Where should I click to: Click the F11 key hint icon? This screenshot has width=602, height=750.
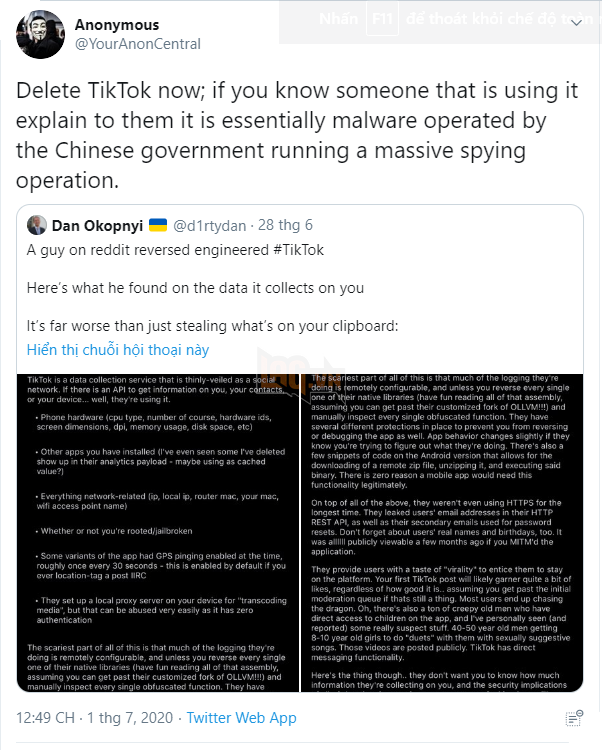[x=380, y=19]
